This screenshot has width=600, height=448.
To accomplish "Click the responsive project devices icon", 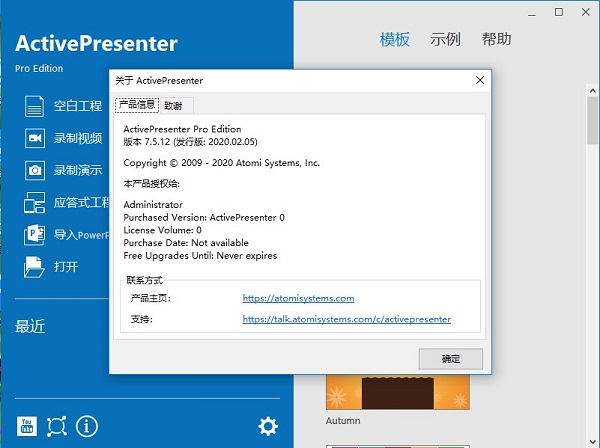I will coord(34,202).
